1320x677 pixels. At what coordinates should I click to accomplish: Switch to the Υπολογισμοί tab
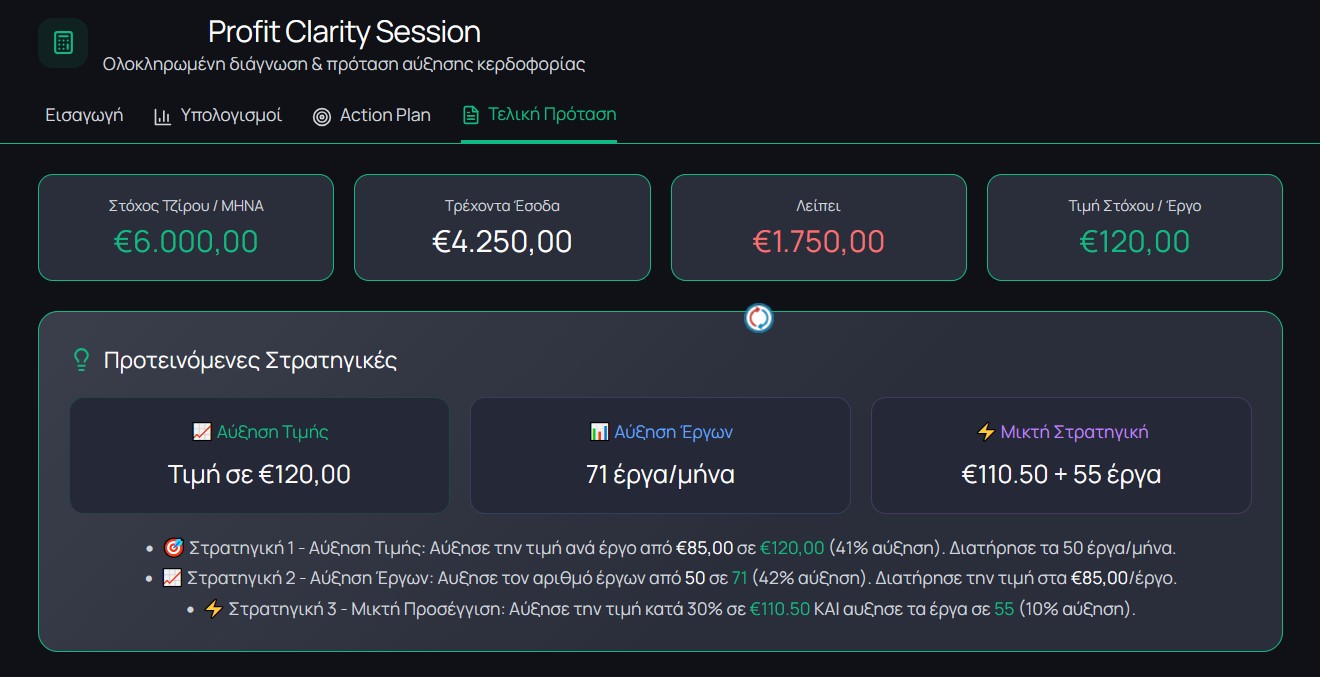pos(231,115)
